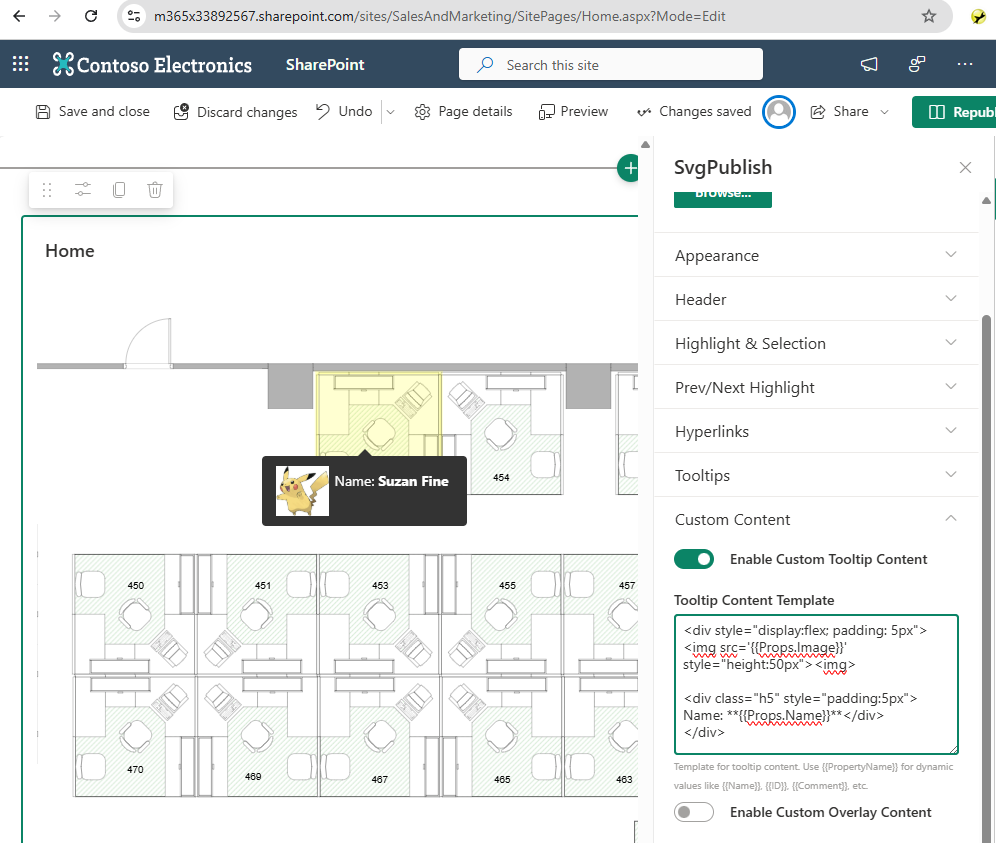Select cubicle 454 on the floor plan
Viewport: 996px width, 843px height.
(x=502, y=434)
